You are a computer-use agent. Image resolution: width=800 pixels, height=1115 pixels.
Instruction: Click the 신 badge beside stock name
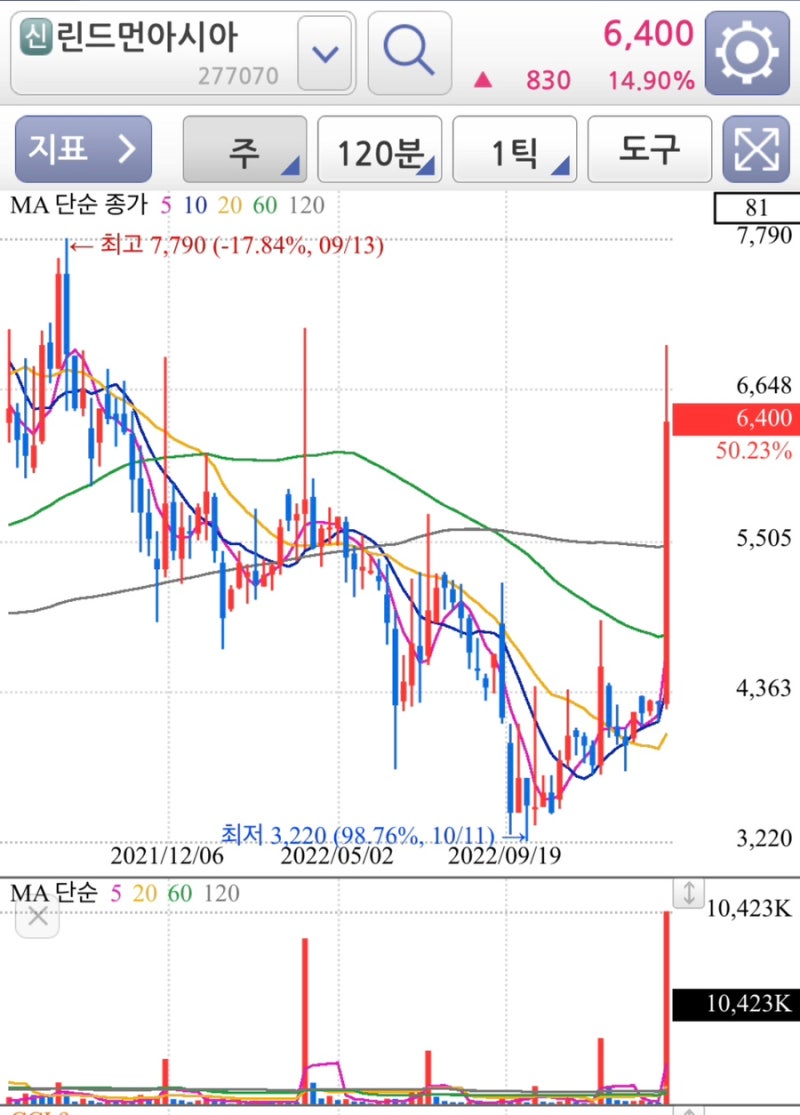[36, 37]
